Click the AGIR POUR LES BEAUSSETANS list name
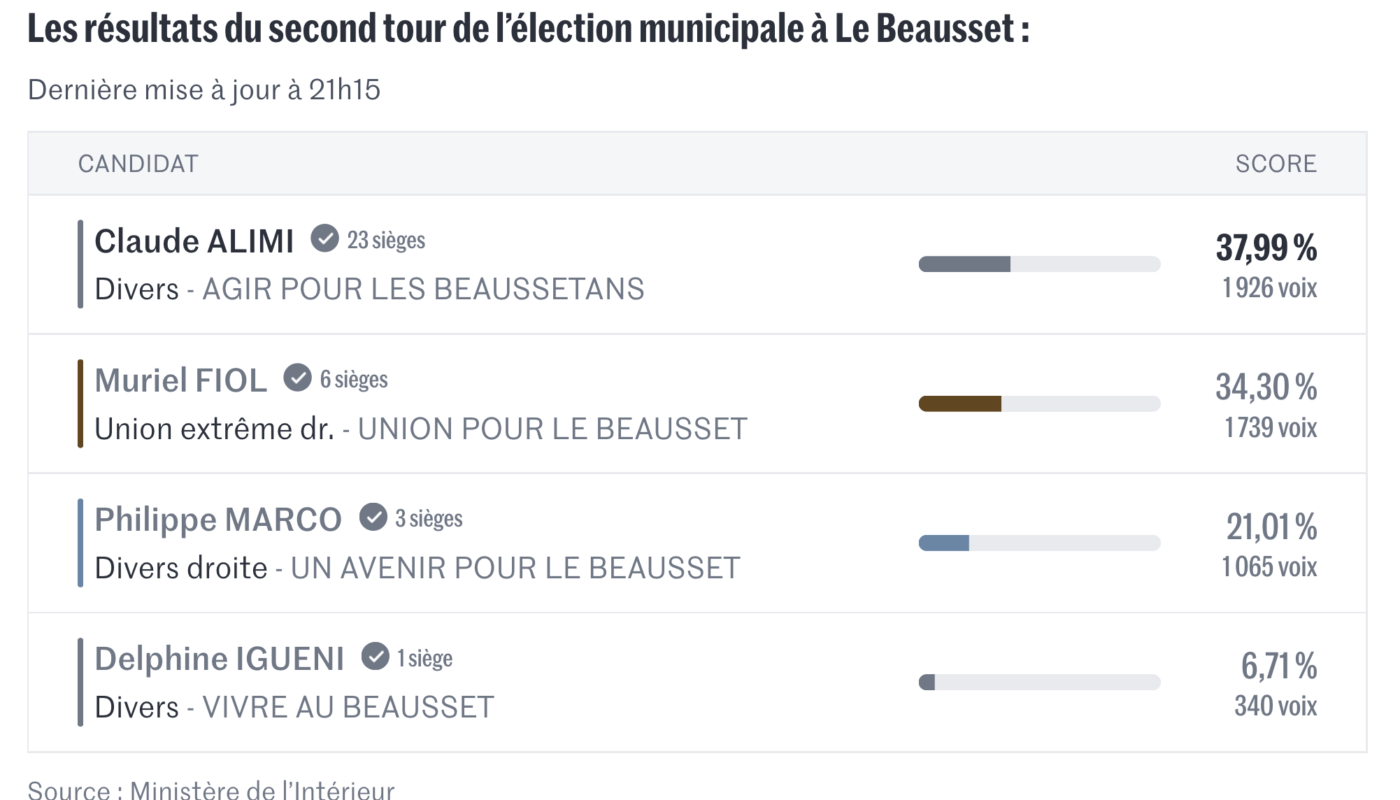This screenshot has width=1400, height=800. (423, 289)
